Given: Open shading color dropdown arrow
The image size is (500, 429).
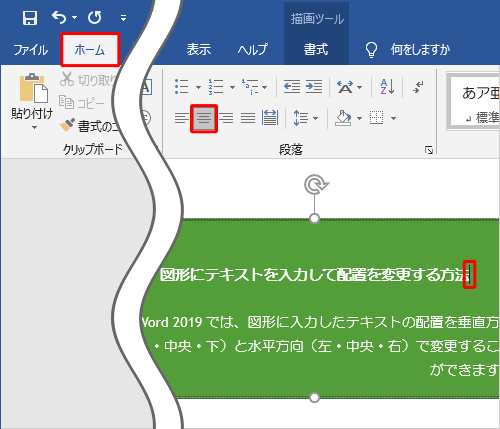Looking at the screenshot, I should point(359,118).
